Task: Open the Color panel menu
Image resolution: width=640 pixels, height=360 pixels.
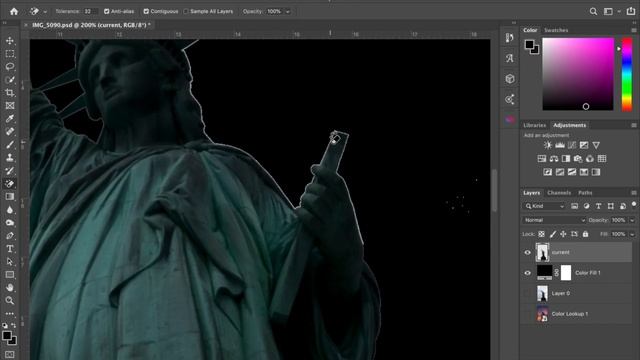Action: [x=633, y=30]
